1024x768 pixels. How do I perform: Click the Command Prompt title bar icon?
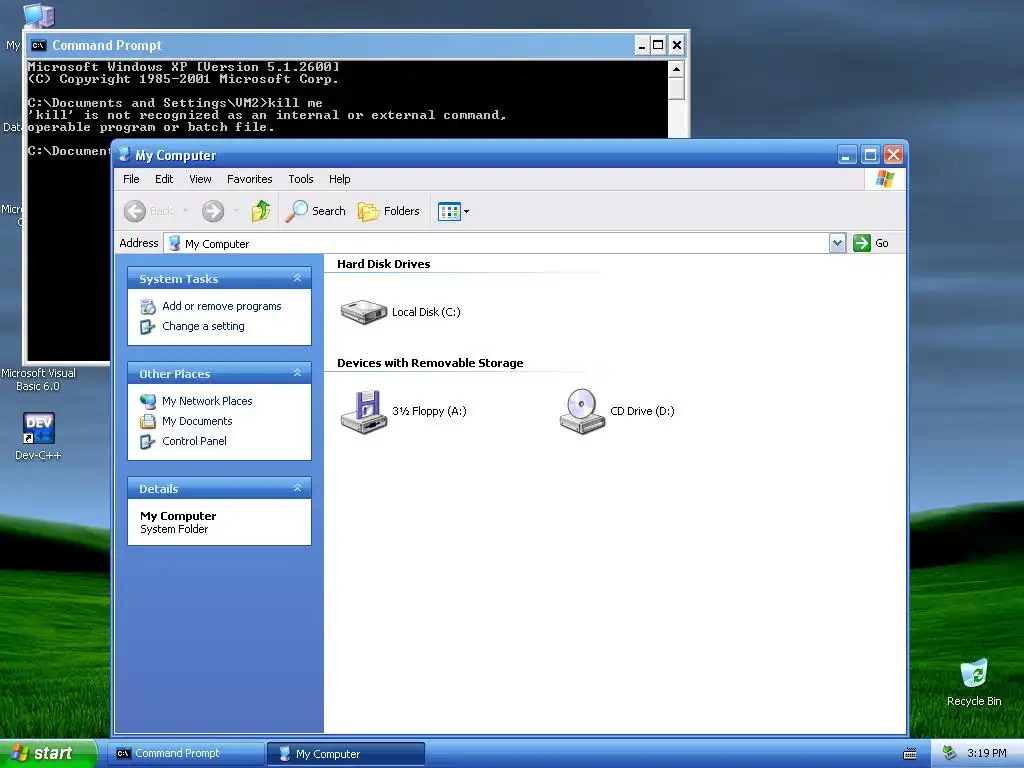(x=39, y=45)
